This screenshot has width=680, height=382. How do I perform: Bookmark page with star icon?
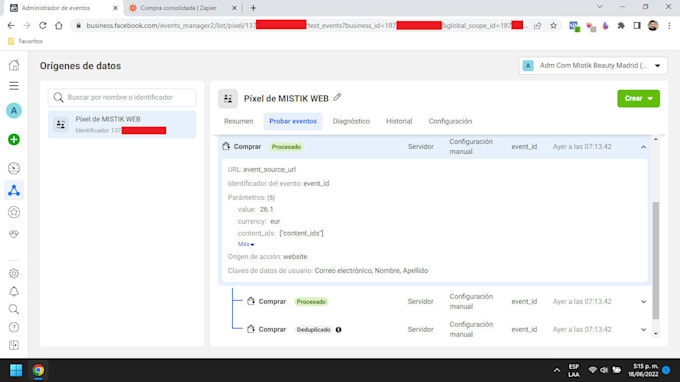click(x=553, y=26)
